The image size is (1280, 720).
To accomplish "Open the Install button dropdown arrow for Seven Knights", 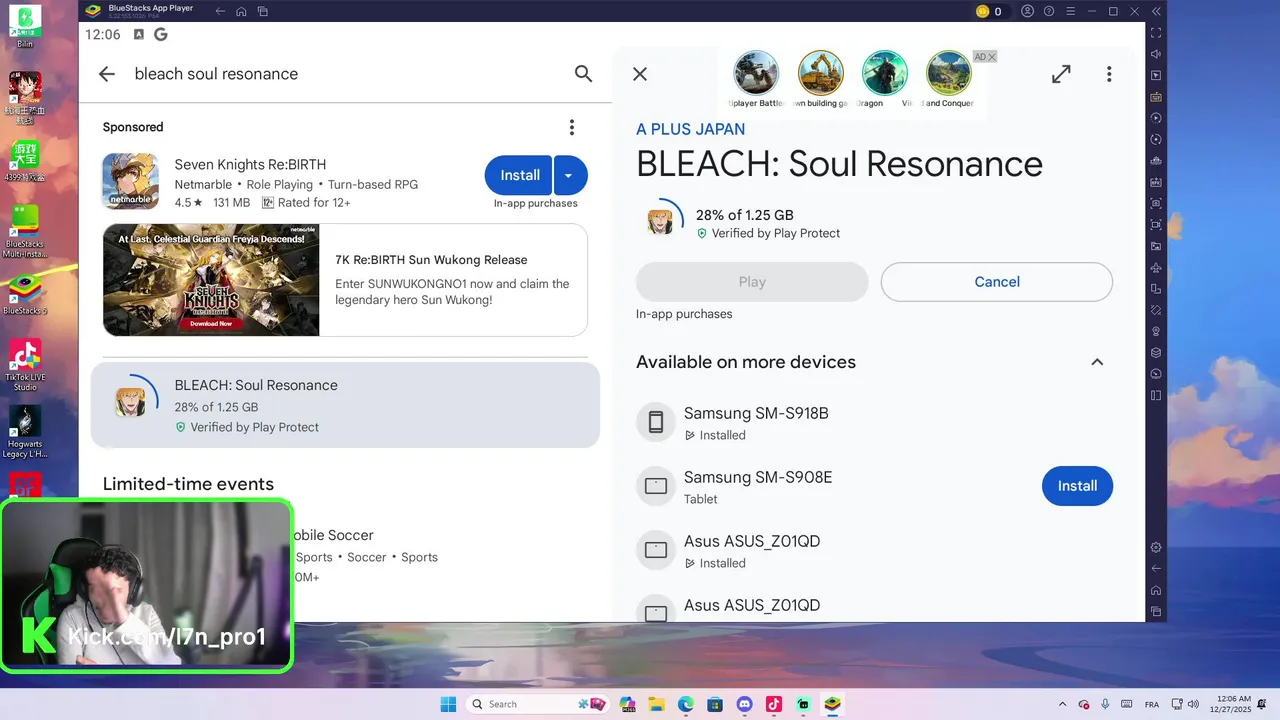I will (x=570, y=175).
